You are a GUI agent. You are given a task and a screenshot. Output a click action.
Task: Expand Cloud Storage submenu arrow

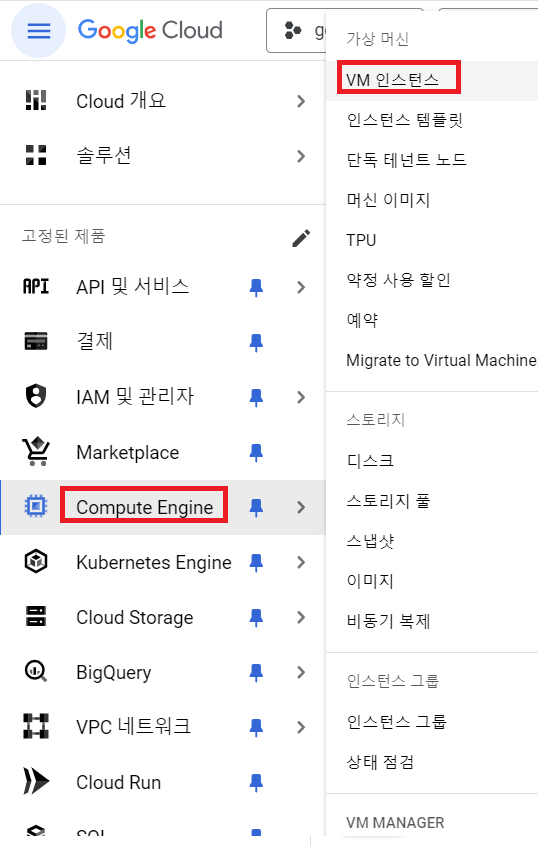pos(301,617)
